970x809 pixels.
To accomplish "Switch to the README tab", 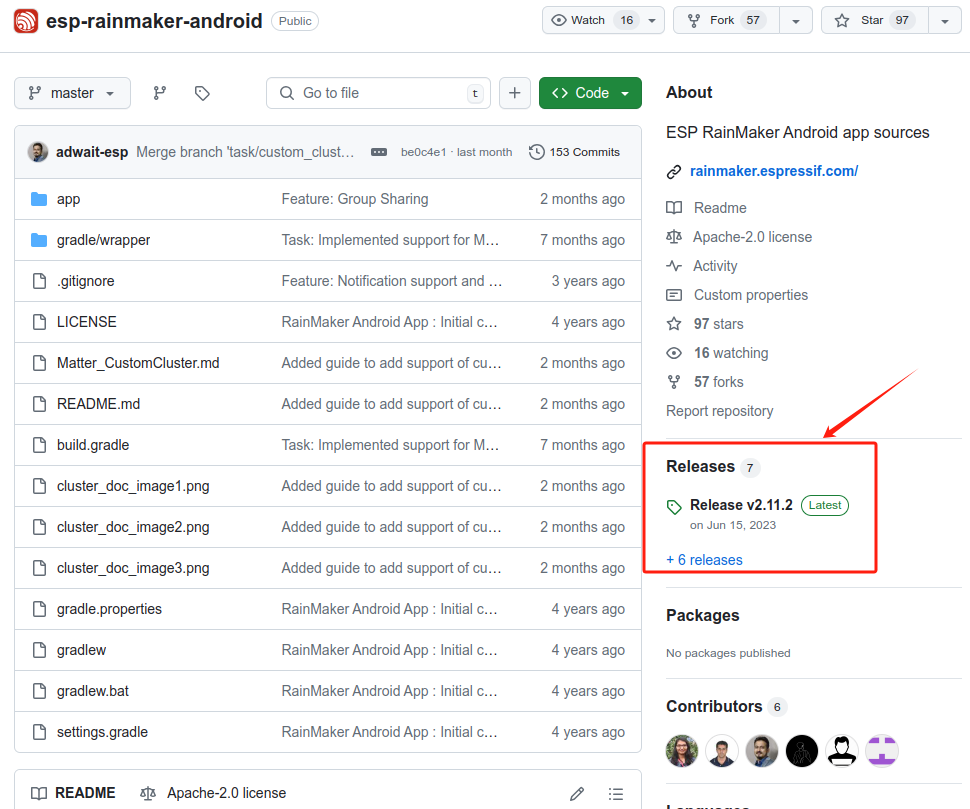I will point(73,793).
